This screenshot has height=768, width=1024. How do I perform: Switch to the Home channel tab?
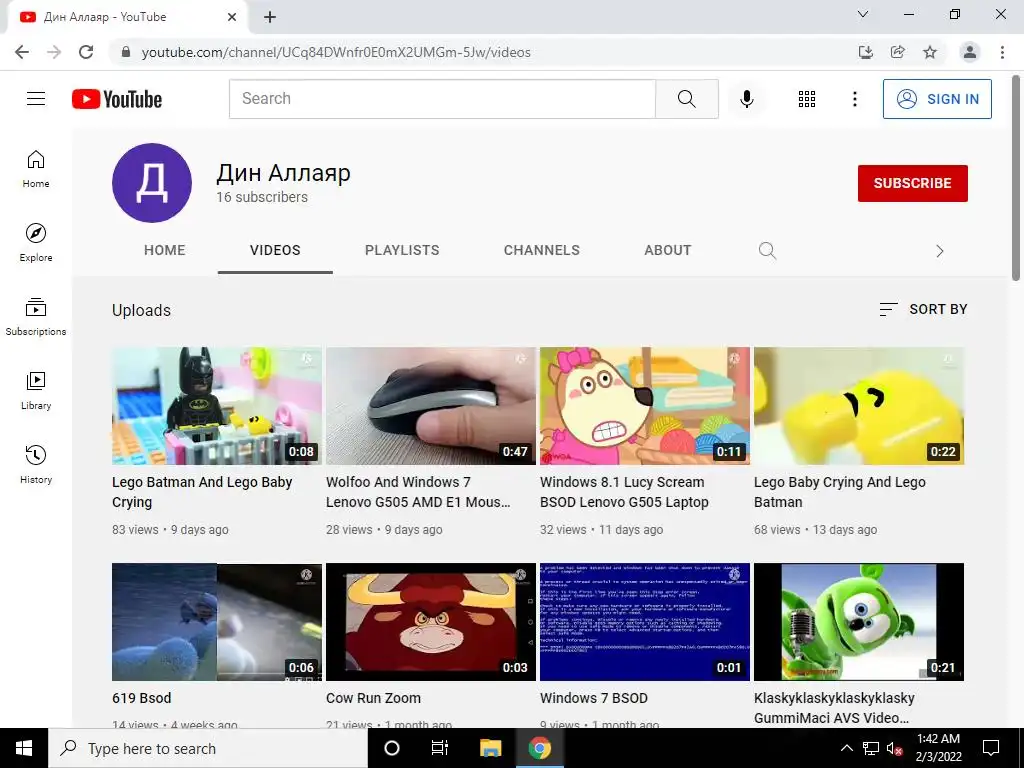tap(165, 250)
